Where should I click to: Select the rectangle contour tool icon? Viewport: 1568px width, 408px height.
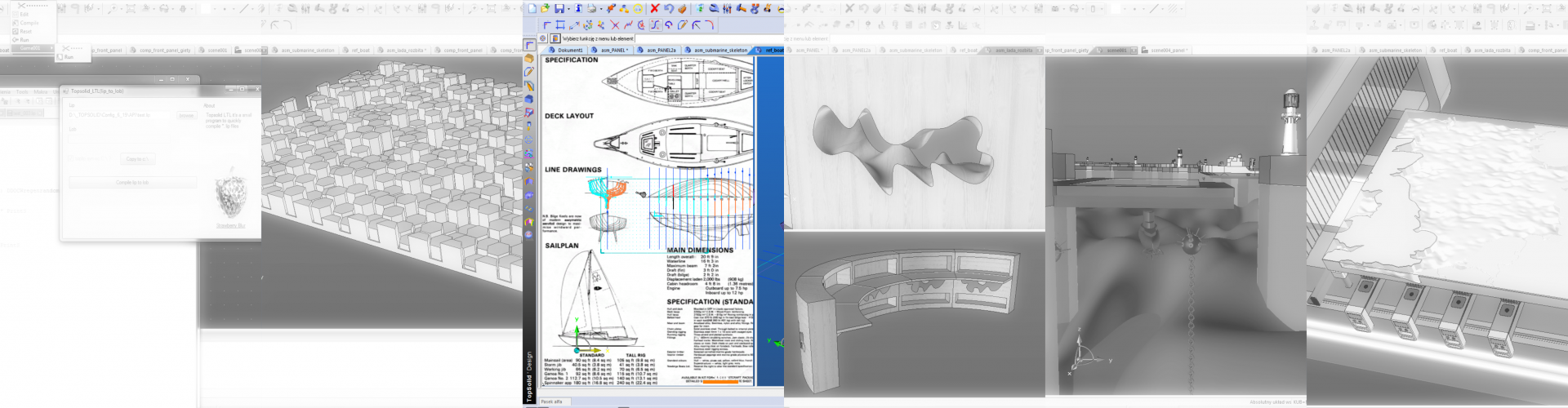pyautogui.click(x=560, y=25)
